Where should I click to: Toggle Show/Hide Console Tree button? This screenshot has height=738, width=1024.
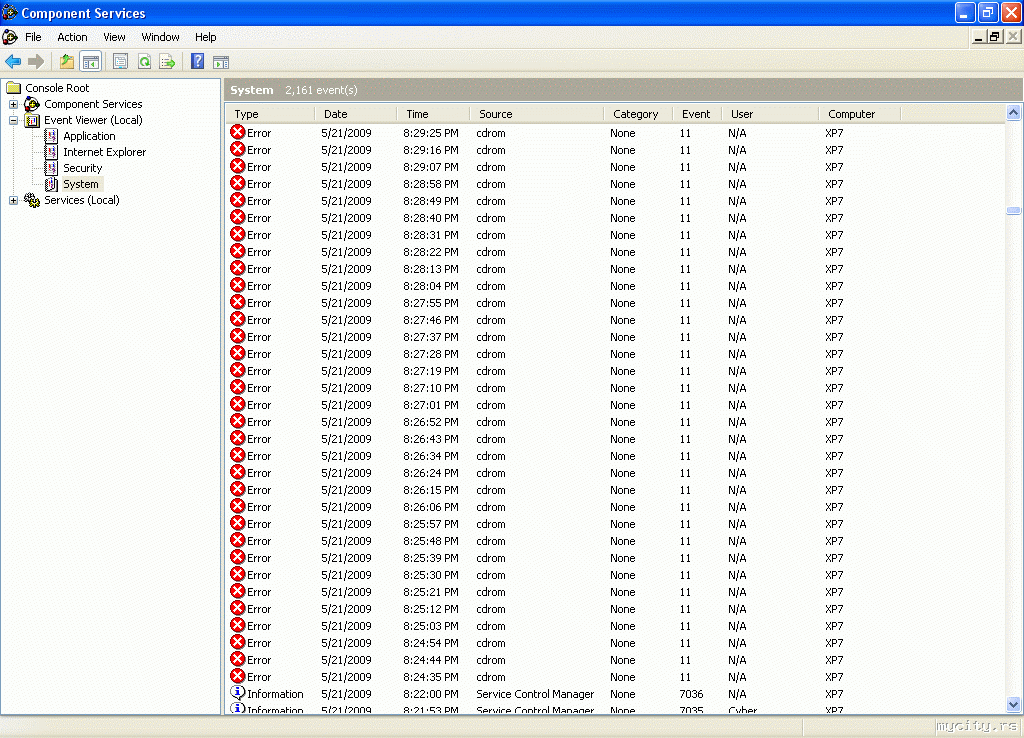tap(91, 62)
